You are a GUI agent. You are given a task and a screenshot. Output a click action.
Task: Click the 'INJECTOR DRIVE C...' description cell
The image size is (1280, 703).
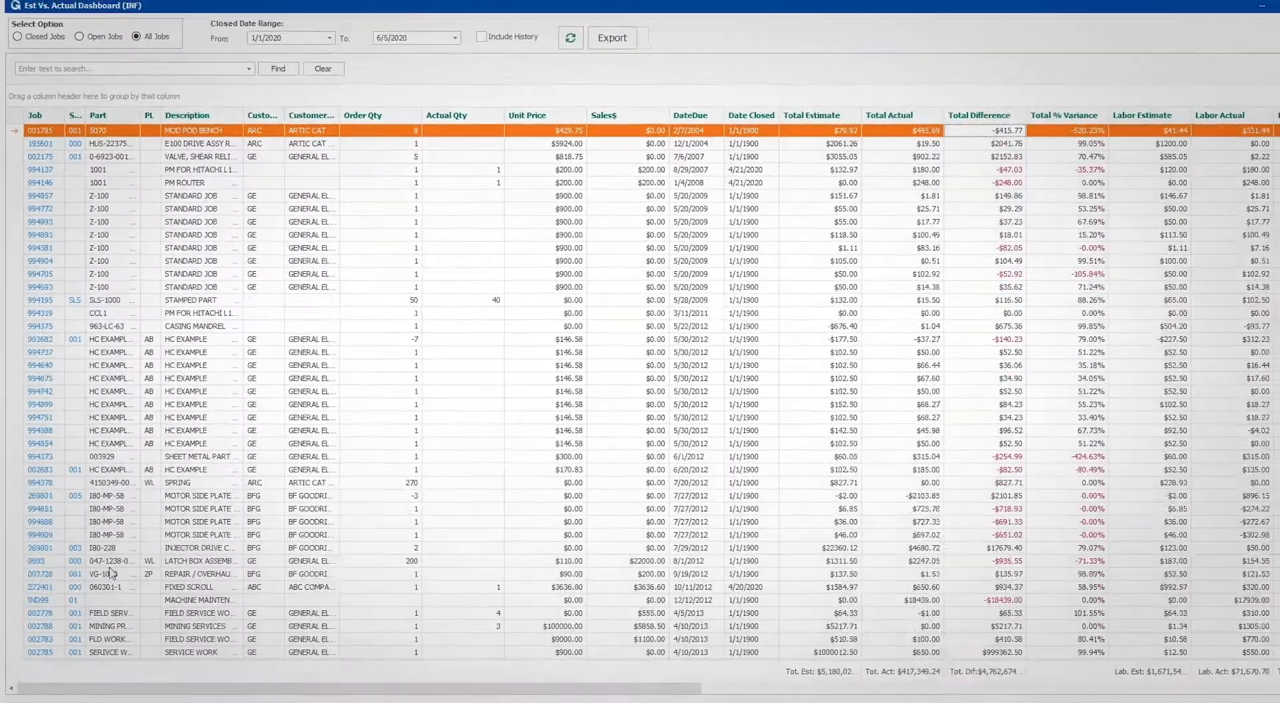[x=202, y=548]
